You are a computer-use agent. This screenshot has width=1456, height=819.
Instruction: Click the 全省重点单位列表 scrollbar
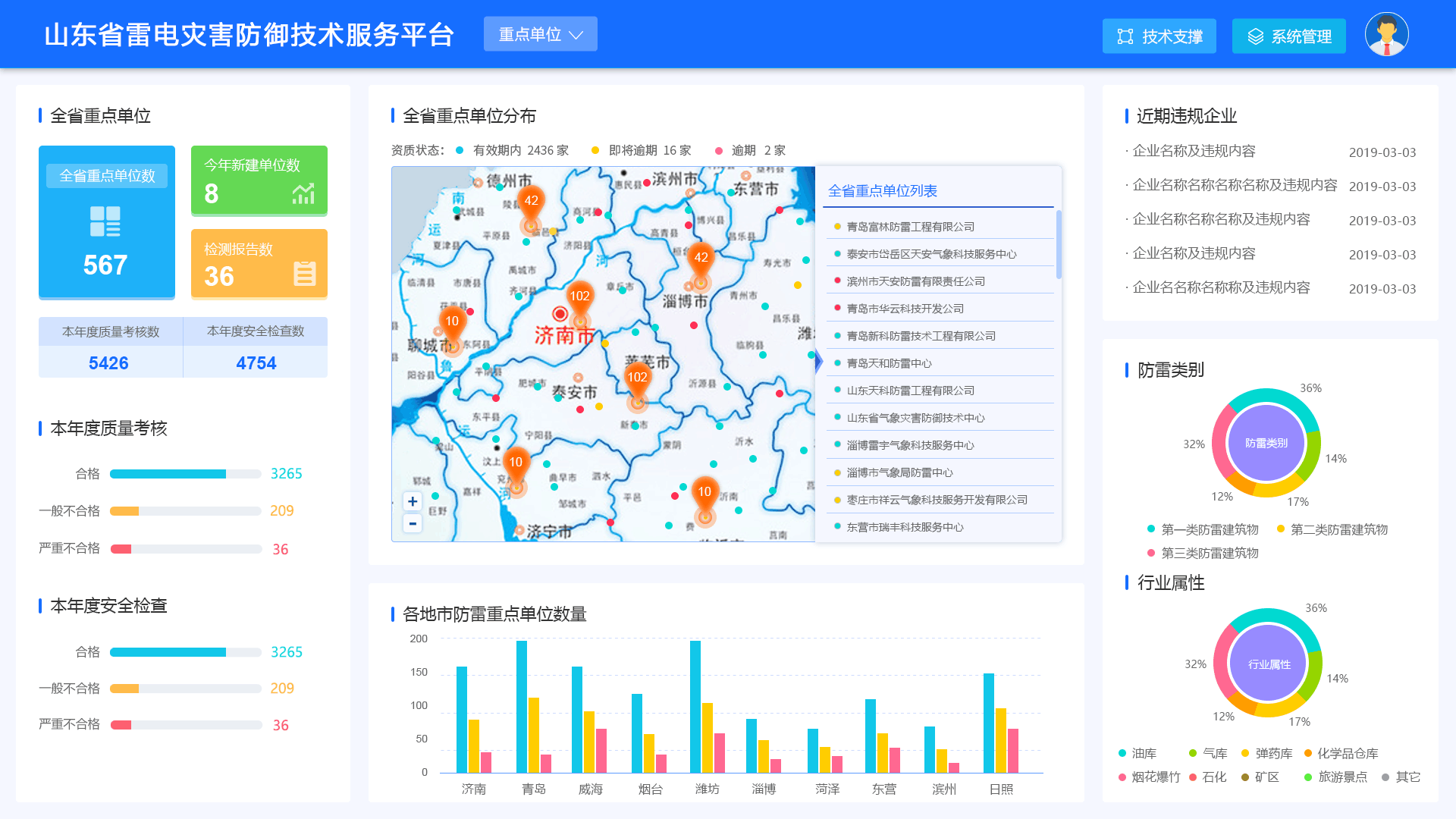click(1059, 244)
